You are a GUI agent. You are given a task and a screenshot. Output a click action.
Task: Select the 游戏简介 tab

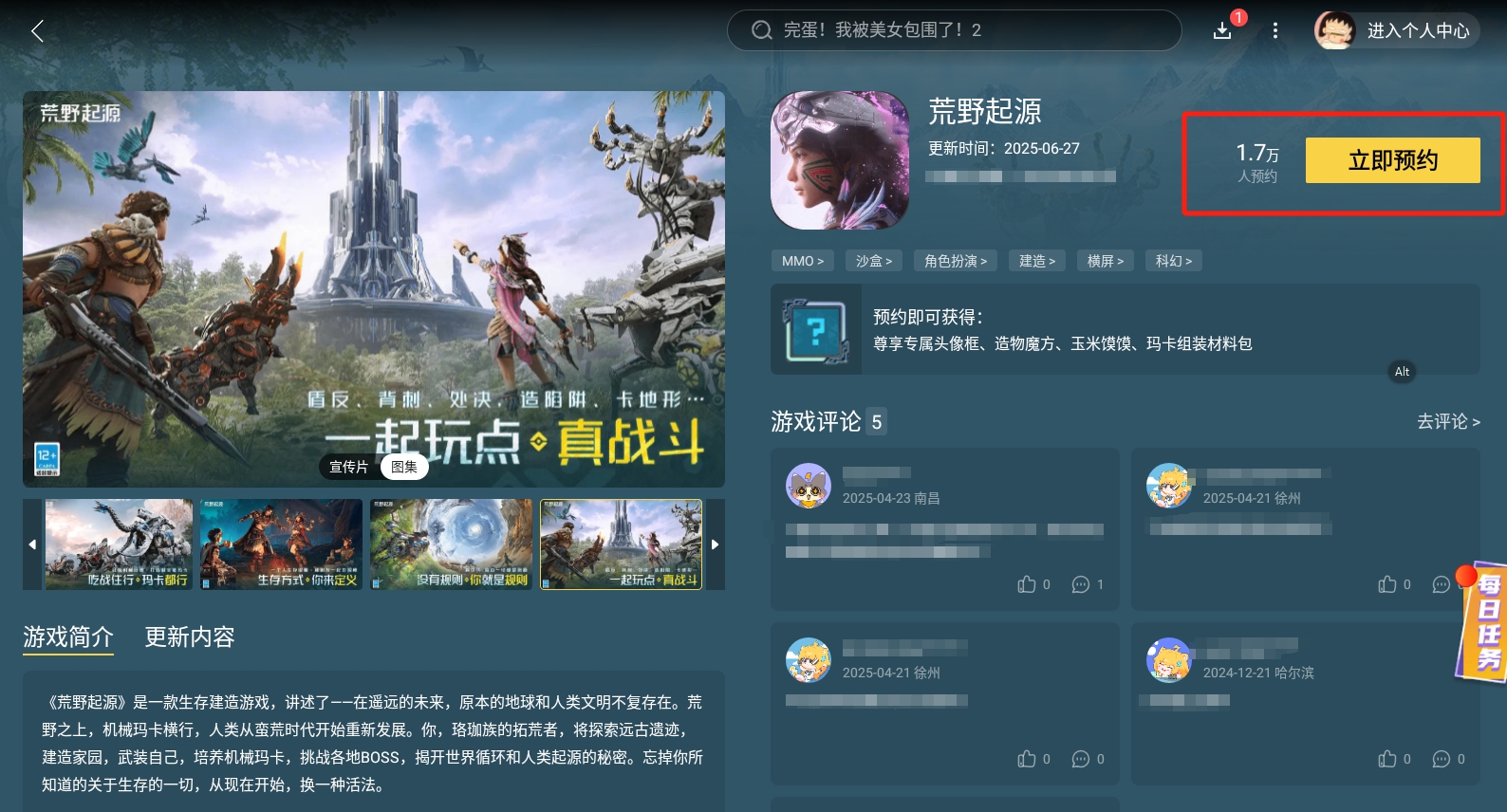(x=68, y=637)
